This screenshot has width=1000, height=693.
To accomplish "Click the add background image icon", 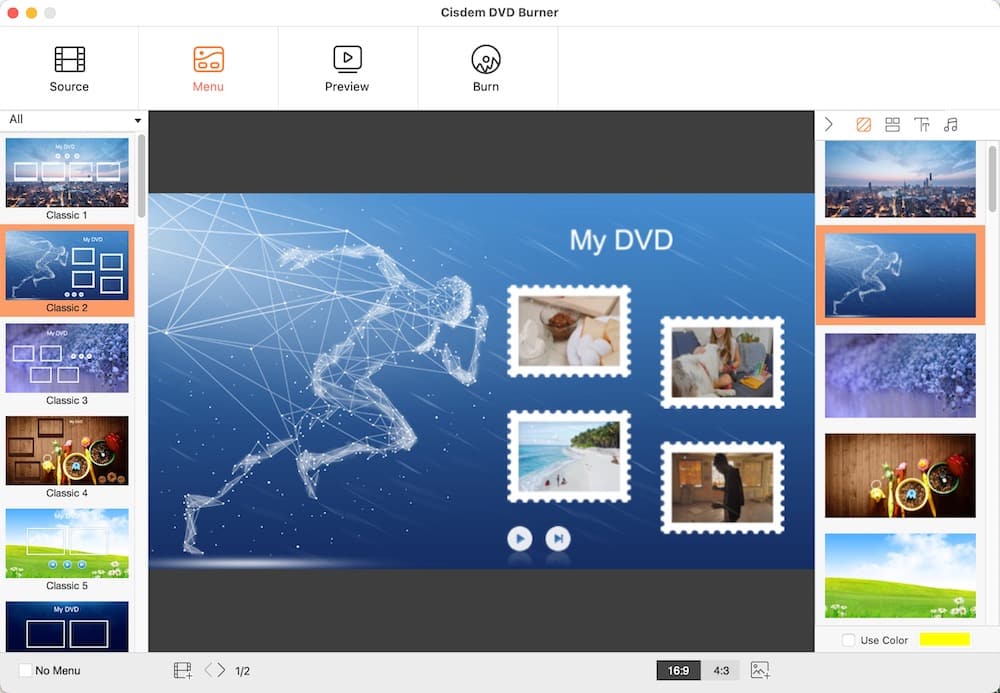I will (x=760, y=670).
